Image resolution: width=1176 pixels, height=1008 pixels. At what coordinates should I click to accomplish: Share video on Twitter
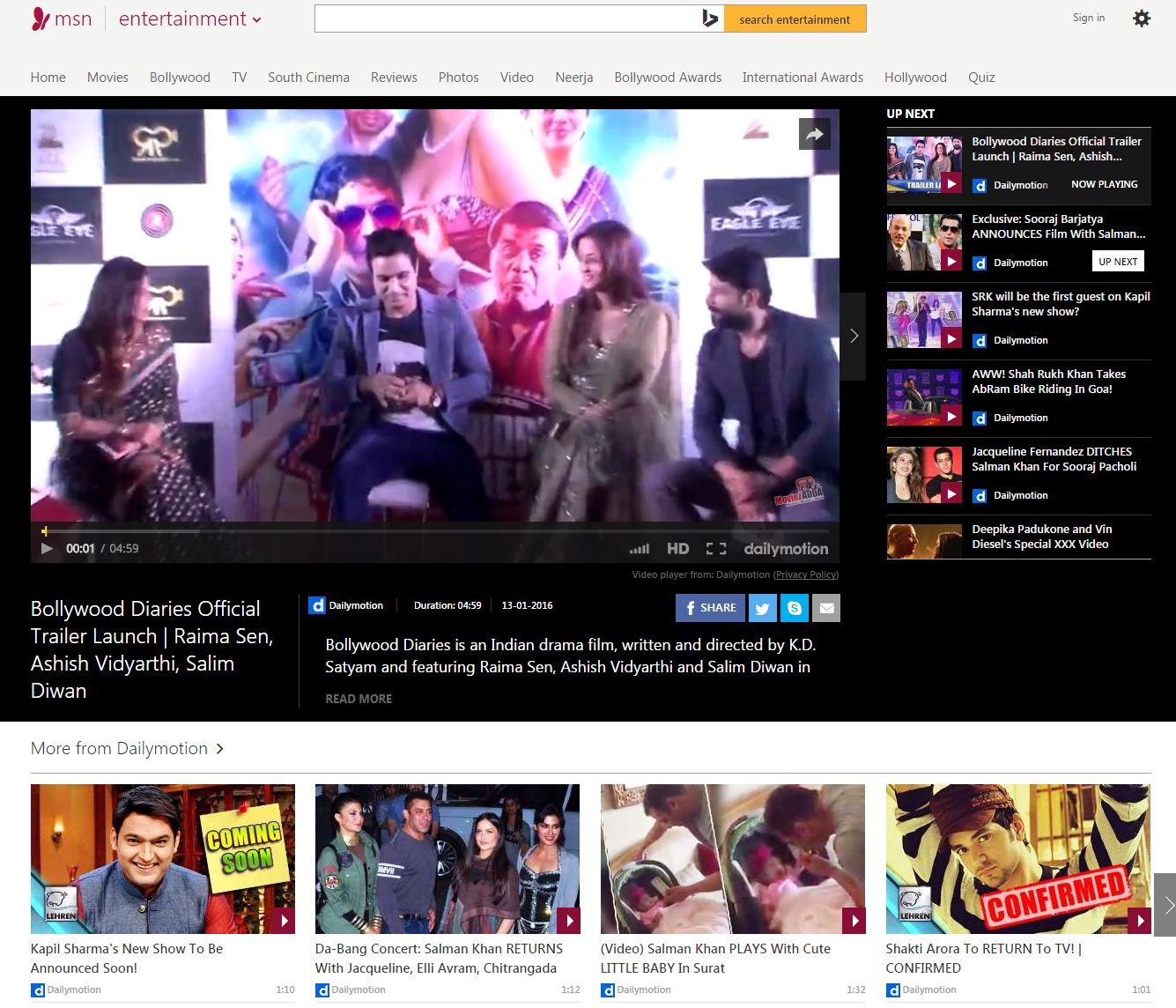(x=762, y=608)
